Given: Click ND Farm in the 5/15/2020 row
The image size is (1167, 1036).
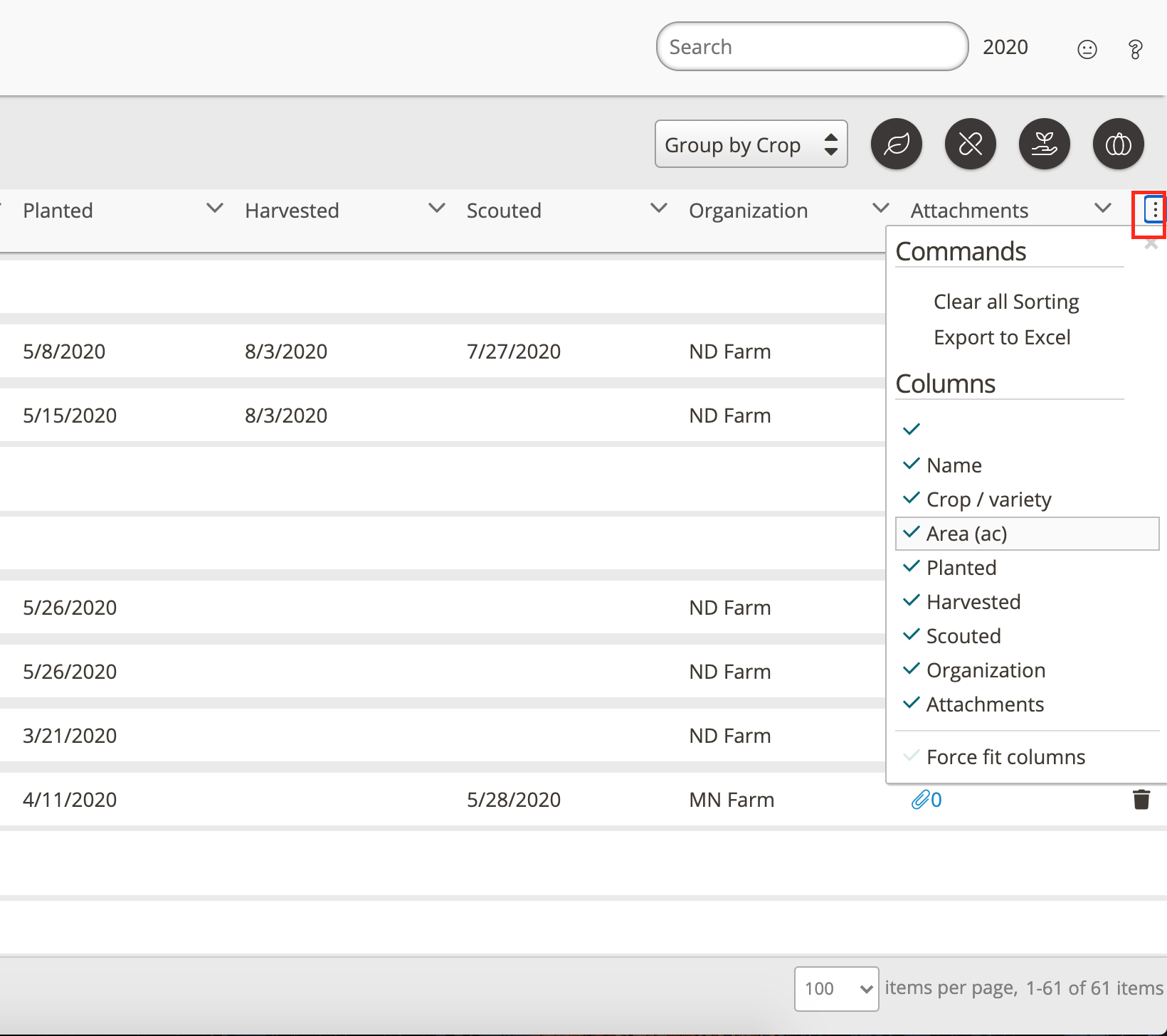Looking at the screenshot, I should [730, 416].
